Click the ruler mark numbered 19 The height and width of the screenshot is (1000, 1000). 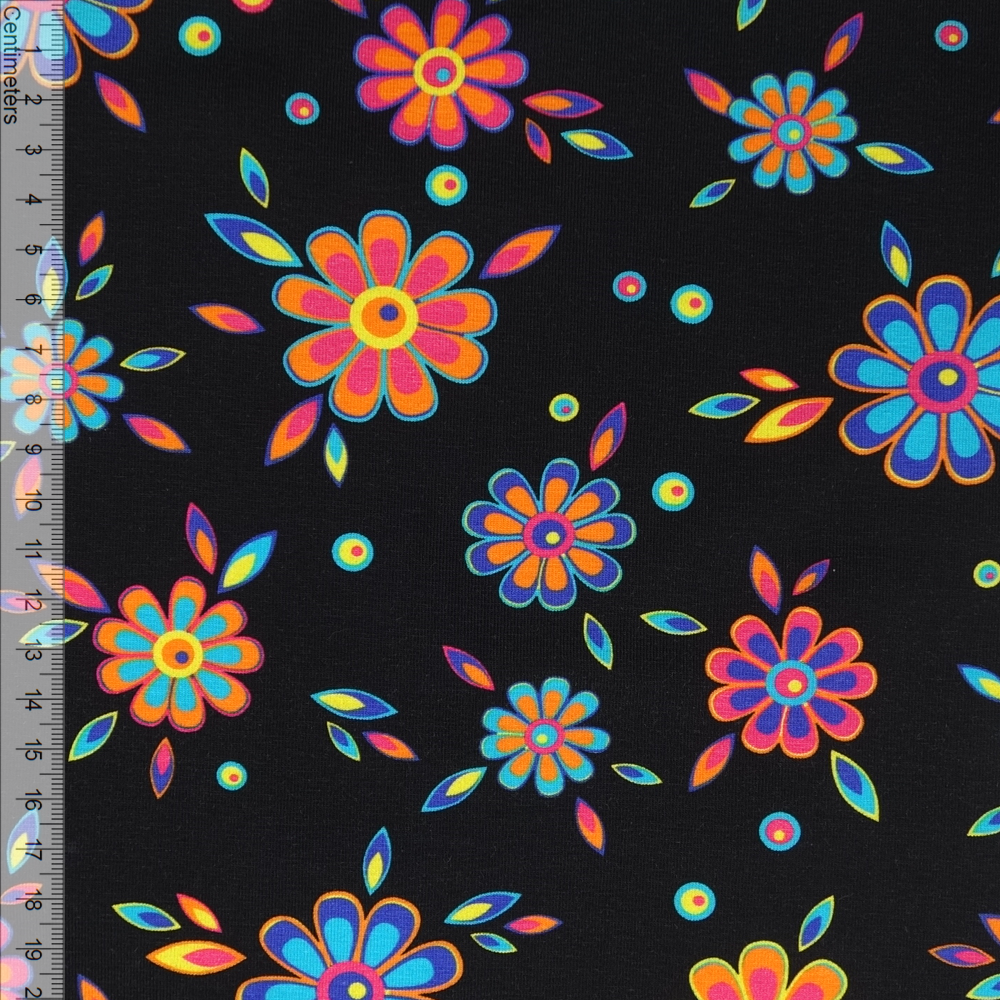32,950
